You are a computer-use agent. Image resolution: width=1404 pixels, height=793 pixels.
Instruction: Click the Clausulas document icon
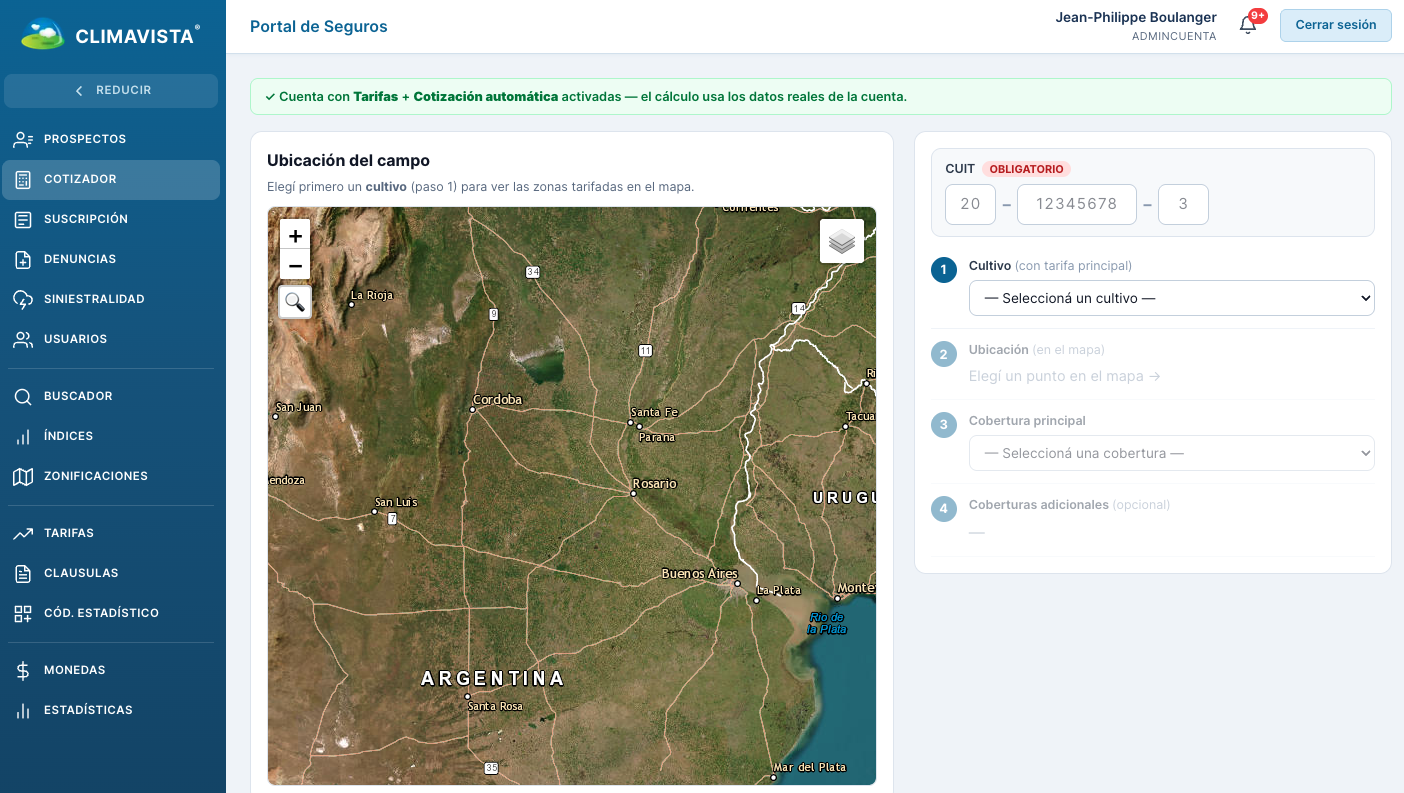pos(23,573)
